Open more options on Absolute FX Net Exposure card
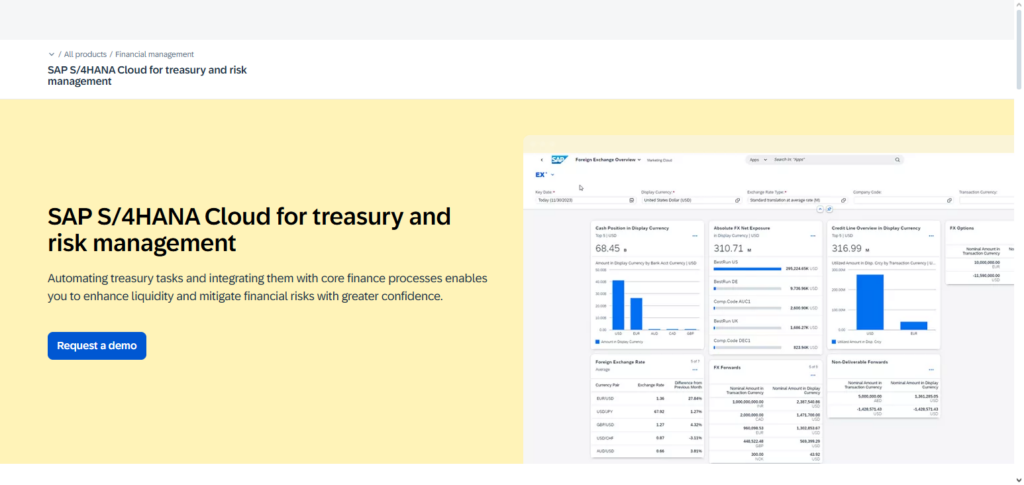The height and width of the screenshot is (485, 1024). 813,236
